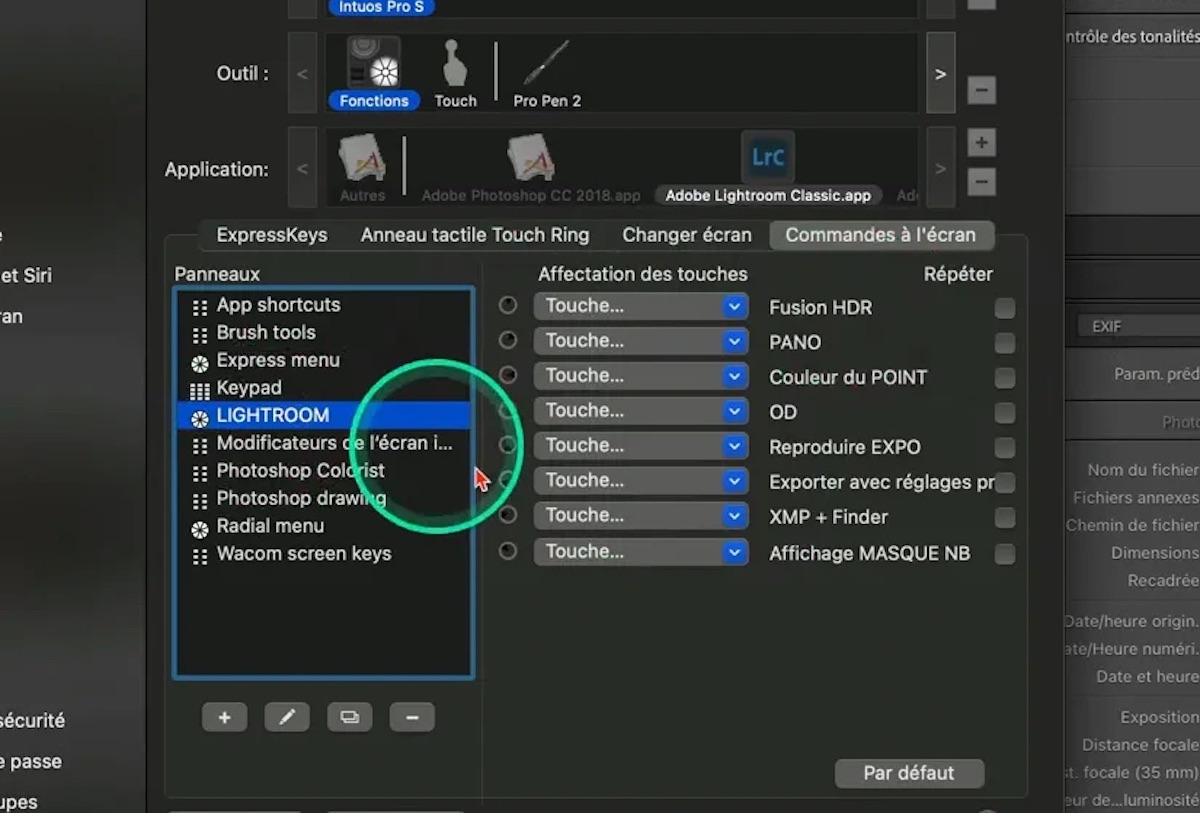This screenshot has width=1200, height=813.
Task: Select the App shortcuts panel
Action: (x=323, y=305)
